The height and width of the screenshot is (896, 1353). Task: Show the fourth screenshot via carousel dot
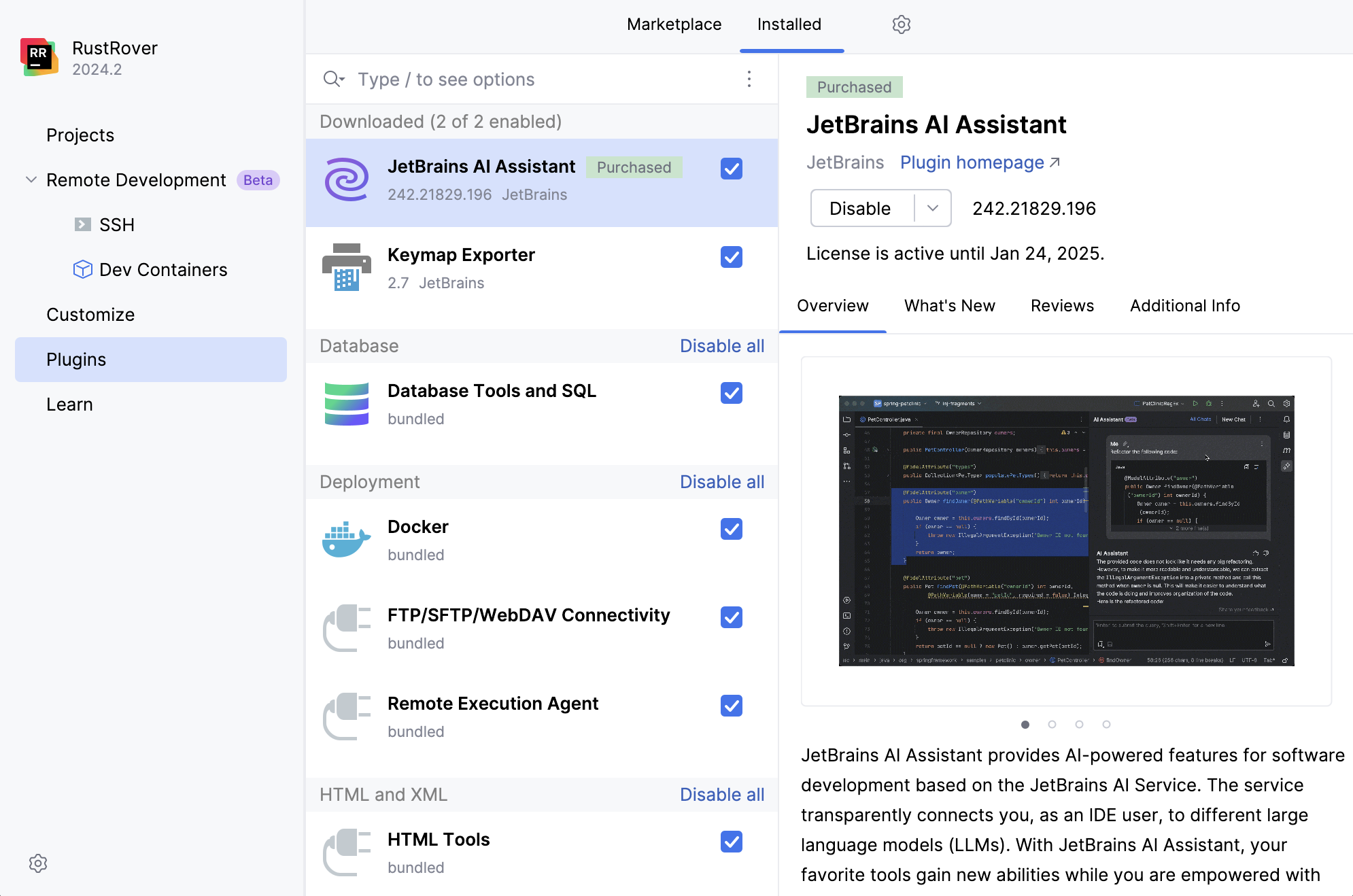point(1106,724)
